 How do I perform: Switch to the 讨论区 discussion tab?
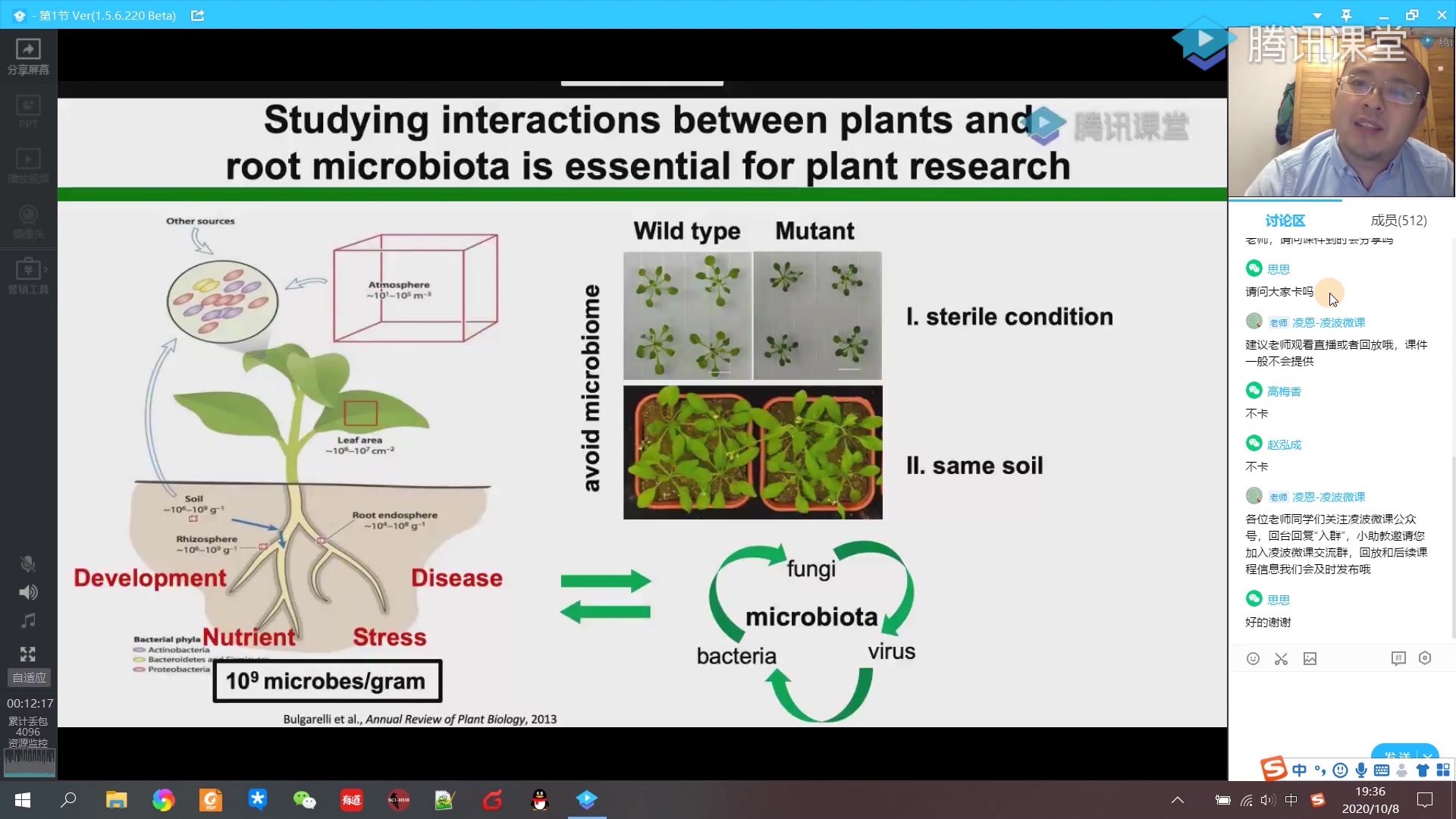(x=1285, y=221)
